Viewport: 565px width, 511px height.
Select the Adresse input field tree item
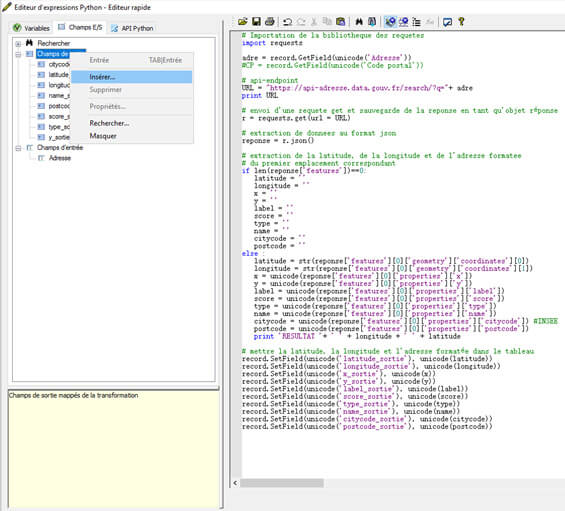pyautogui.click(x=60, y=158)
